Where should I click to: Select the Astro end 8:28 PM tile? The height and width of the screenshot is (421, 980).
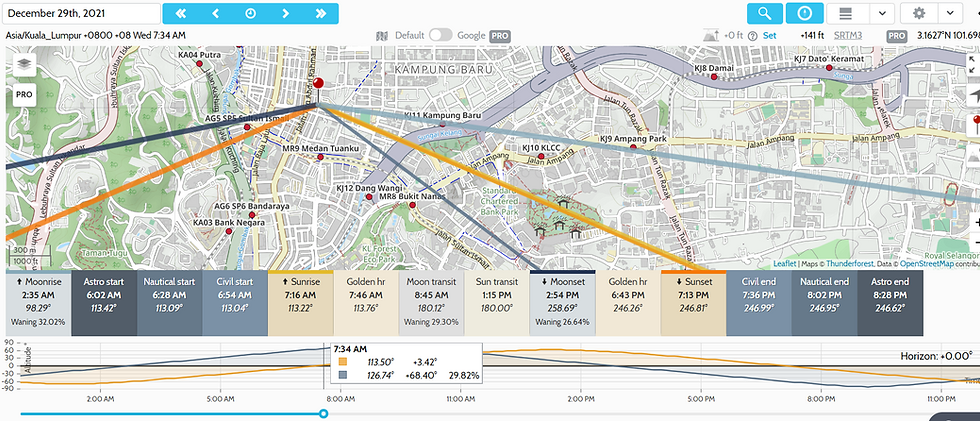[890, 304]
